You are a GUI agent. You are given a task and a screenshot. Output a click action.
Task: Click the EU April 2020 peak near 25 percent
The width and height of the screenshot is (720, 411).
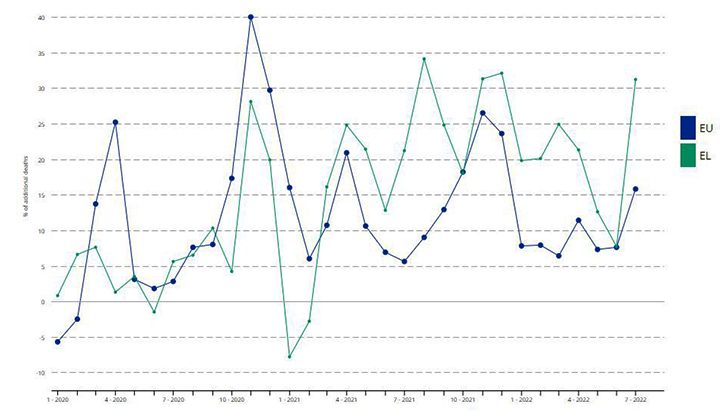[x=116, y=122]
